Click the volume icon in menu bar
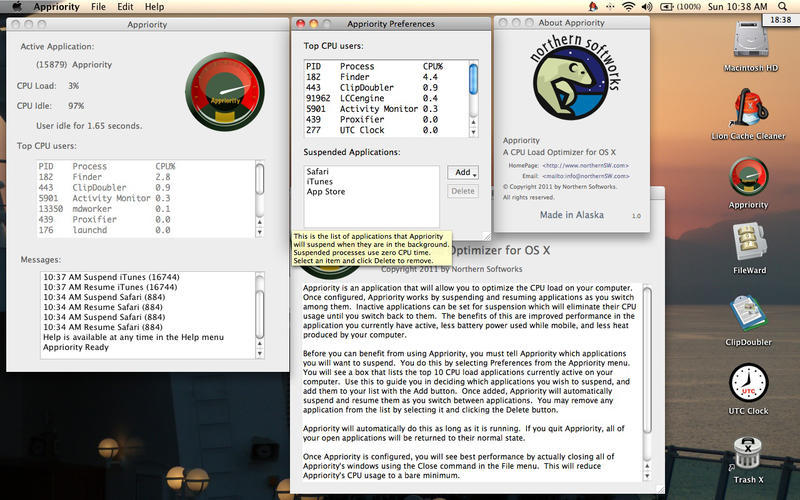800x500 pixels. tap(647, 7)
